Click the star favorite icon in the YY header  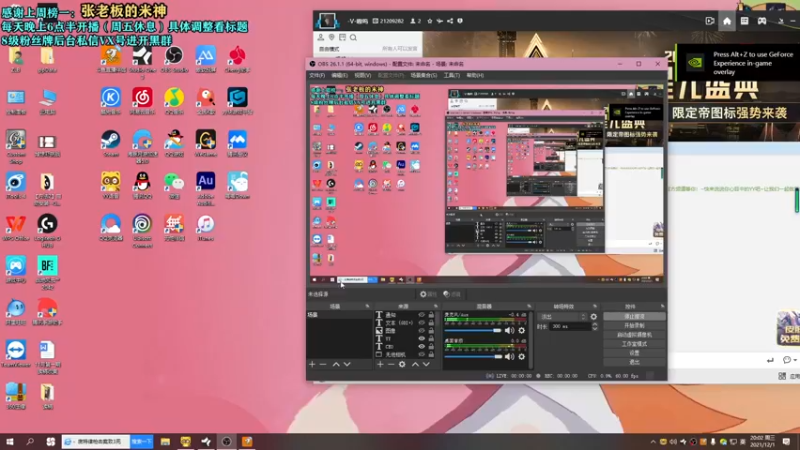430,21
